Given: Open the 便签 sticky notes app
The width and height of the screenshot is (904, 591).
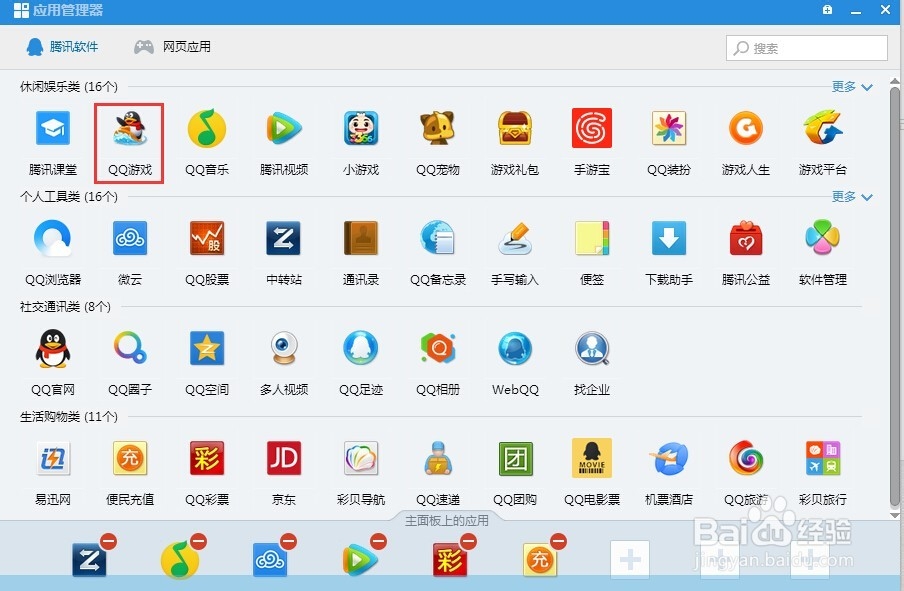Looking at the screenshot, I should (x=592, y=238).
